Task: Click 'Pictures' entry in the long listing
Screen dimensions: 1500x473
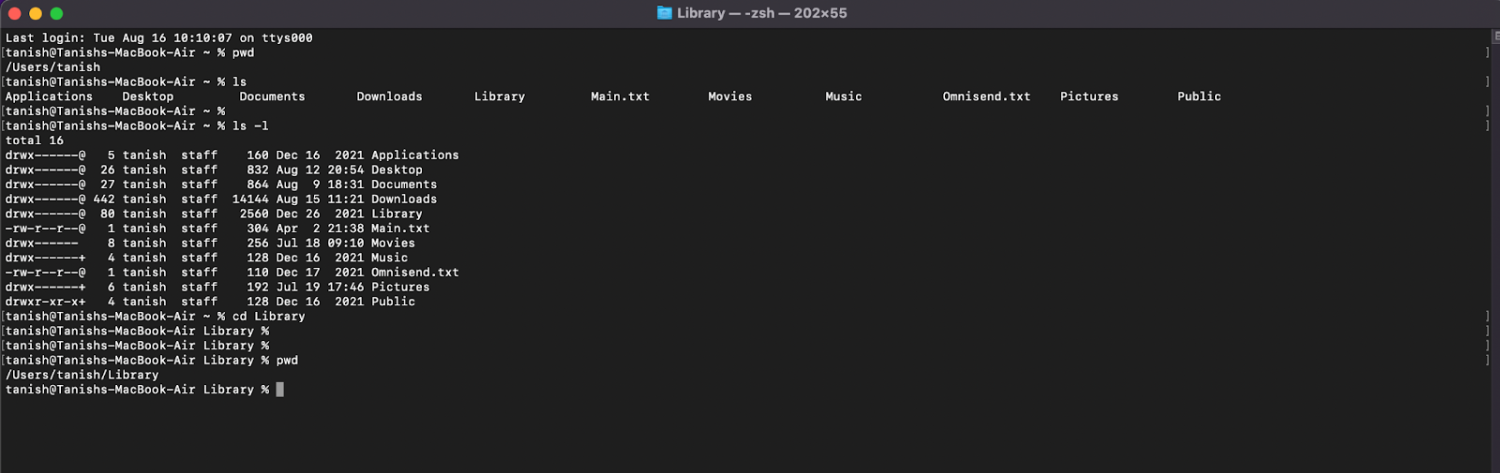Action: pyautogui.click(x=400, y=287)
